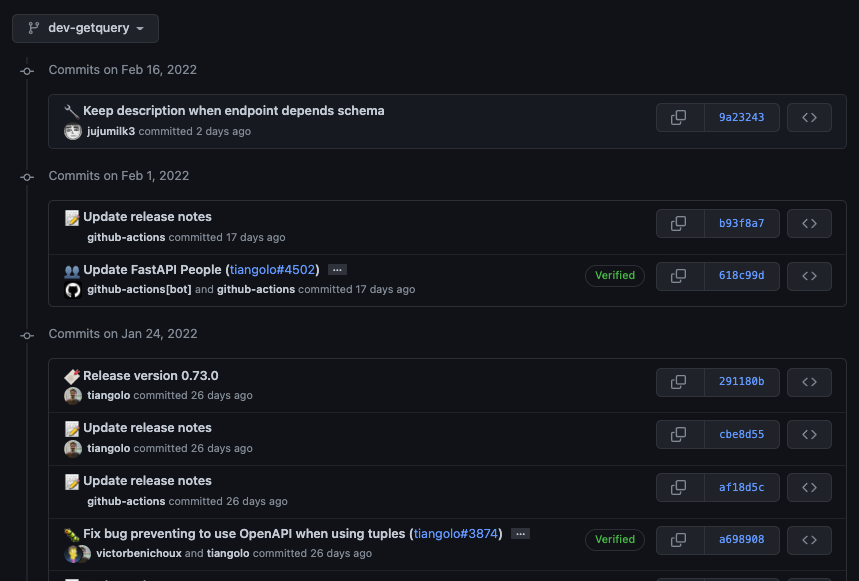Open the dev-getquery branch dropdown
Screen dimensions: 859x581
[x=85, y=28]
